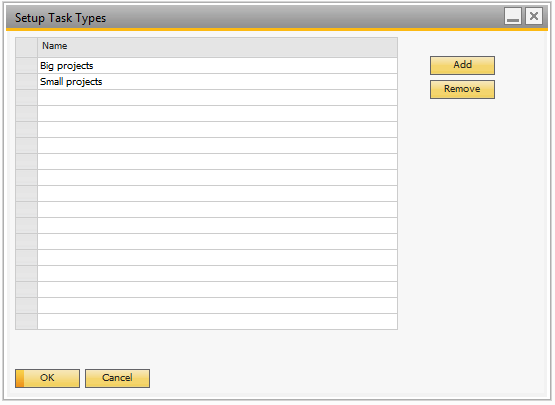Click the top-left corner cell of the table

pos(27,47)
